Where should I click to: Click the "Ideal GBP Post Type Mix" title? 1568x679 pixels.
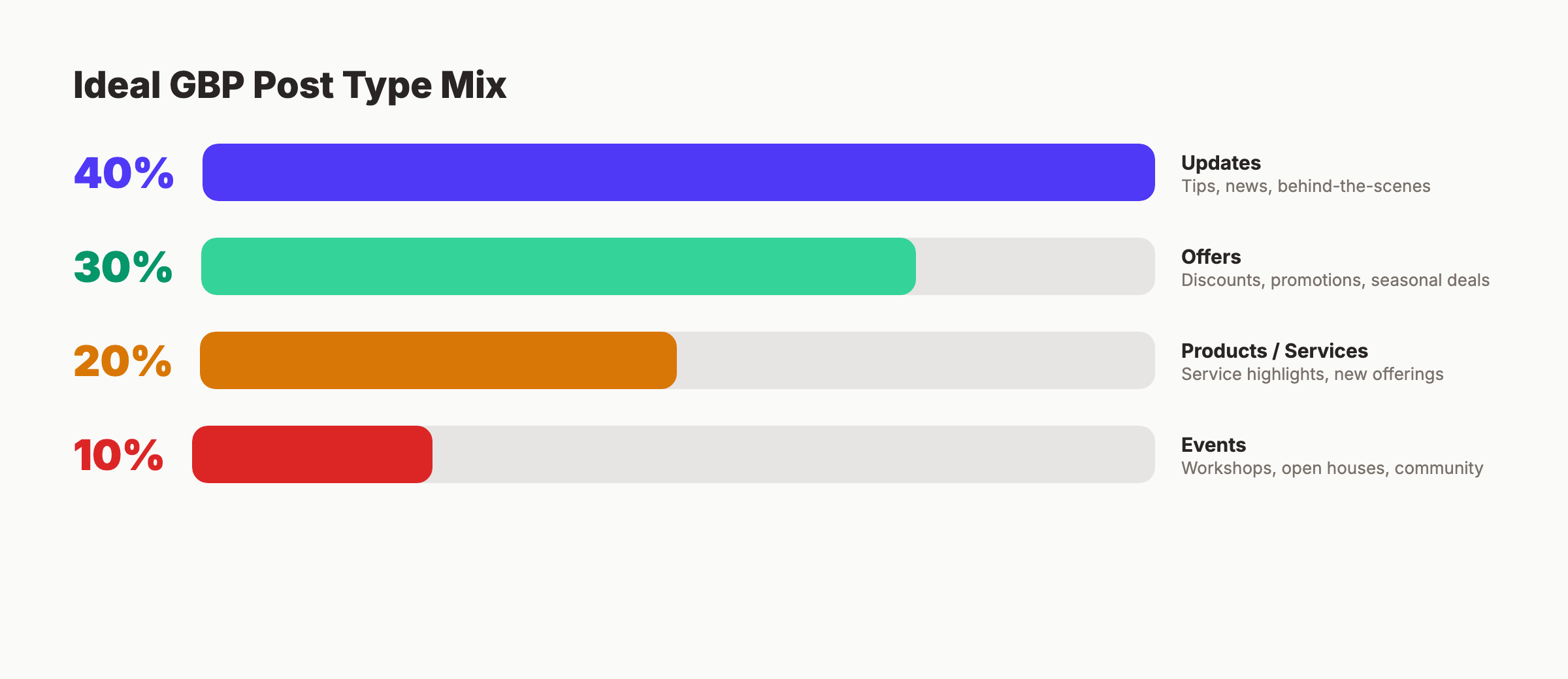(289, 86)
